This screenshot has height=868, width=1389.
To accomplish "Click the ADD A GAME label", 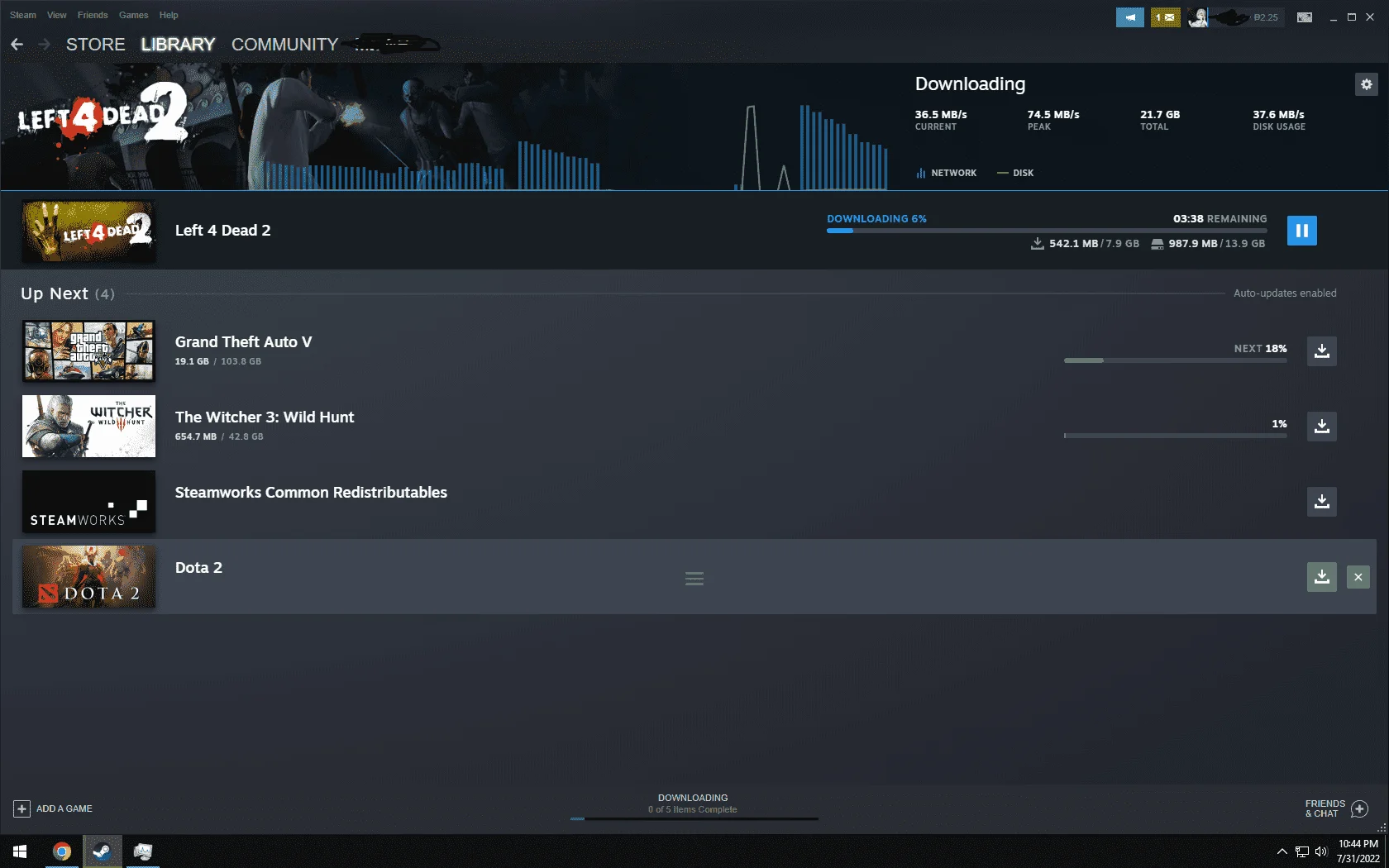I will 64,808.
